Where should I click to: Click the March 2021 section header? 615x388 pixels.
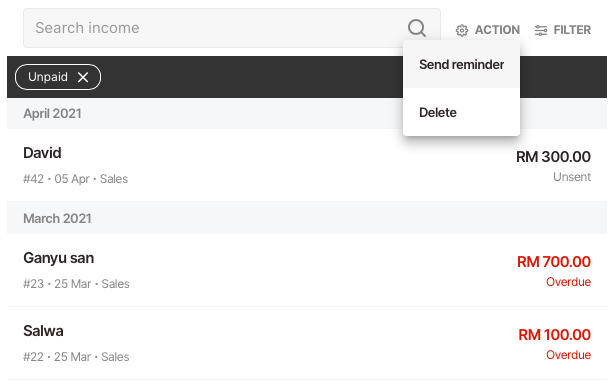click(307, 218)
